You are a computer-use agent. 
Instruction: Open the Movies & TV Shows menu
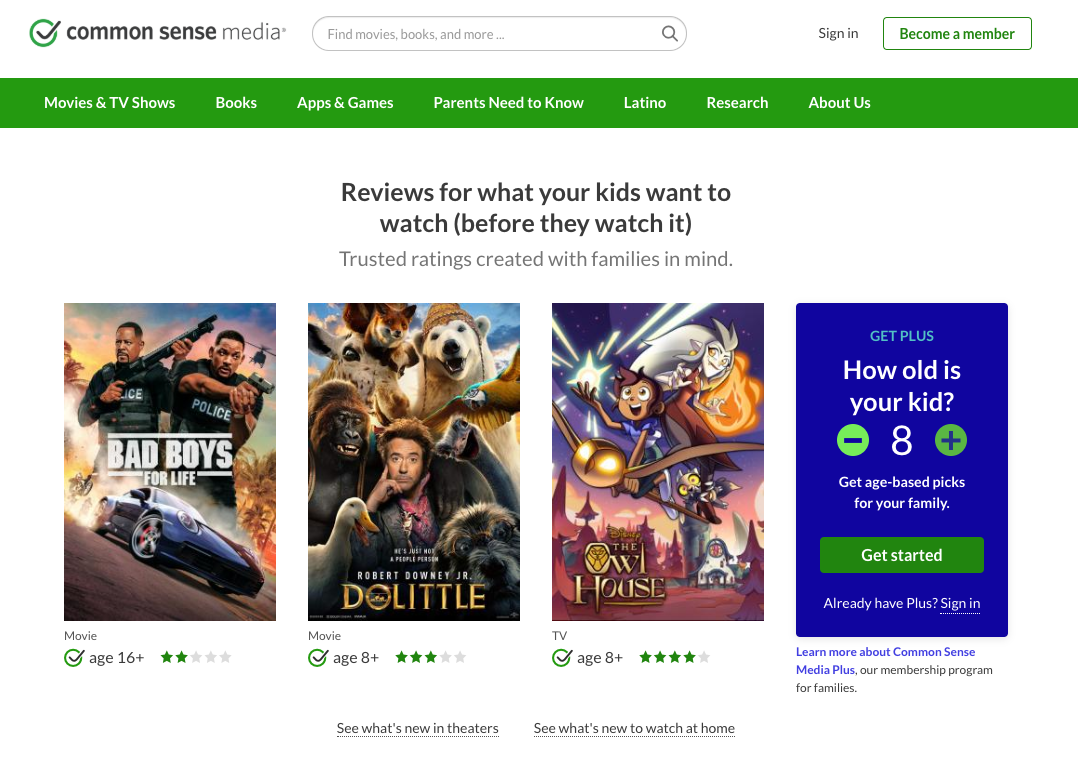[109, 102]
